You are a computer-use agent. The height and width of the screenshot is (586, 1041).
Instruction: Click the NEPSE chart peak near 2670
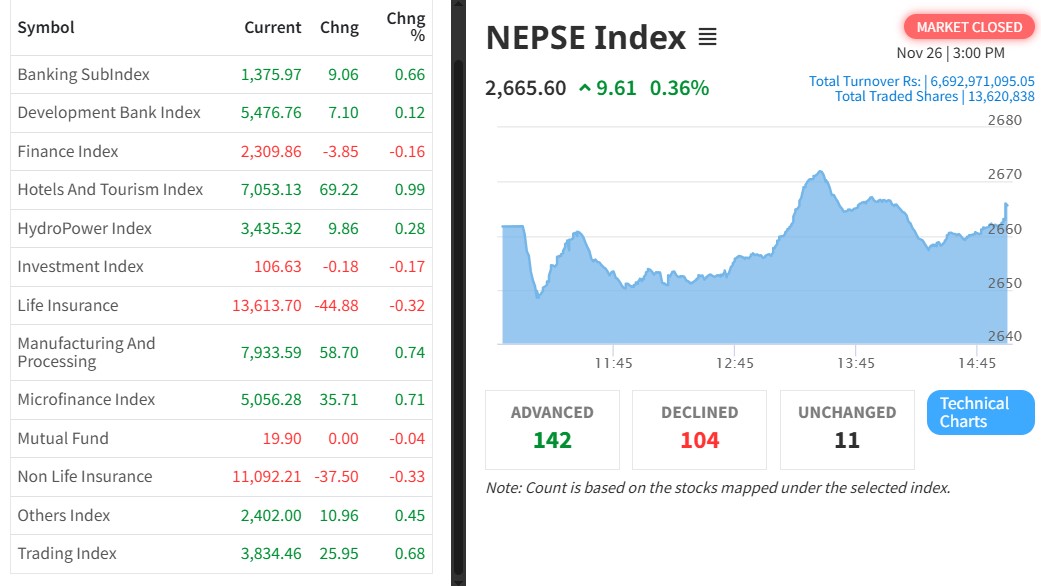click(x=819, y=173)
